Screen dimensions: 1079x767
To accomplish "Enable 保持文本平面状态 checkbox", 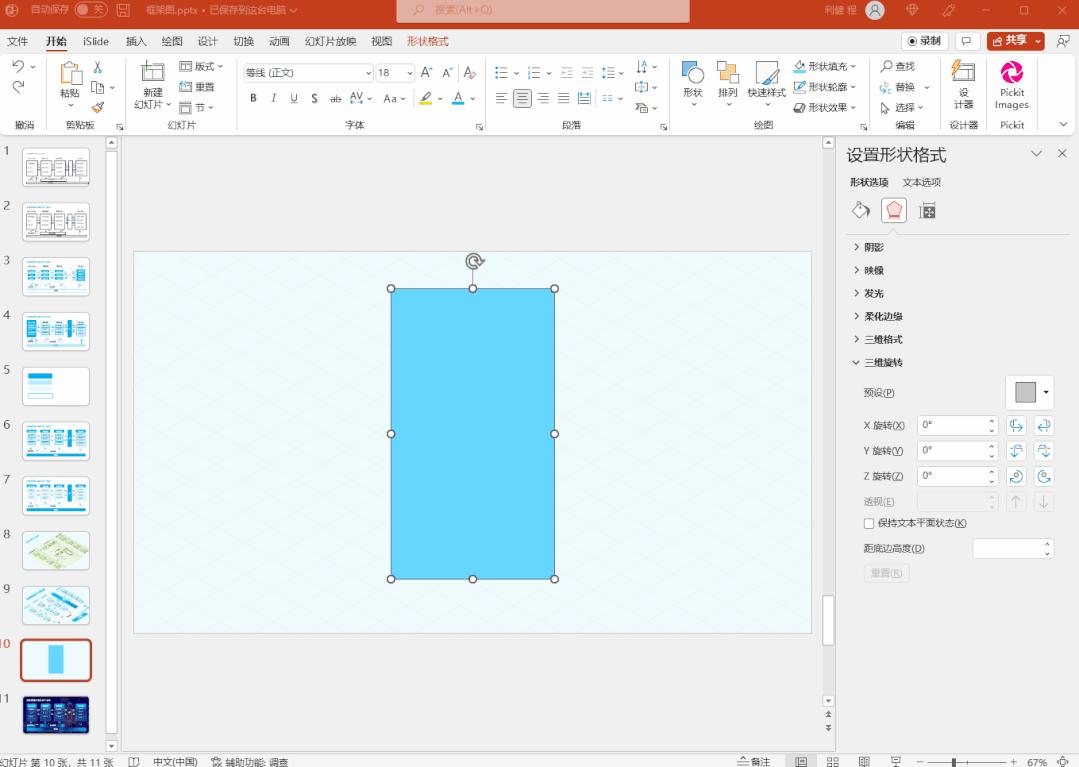I will (869, 523).
